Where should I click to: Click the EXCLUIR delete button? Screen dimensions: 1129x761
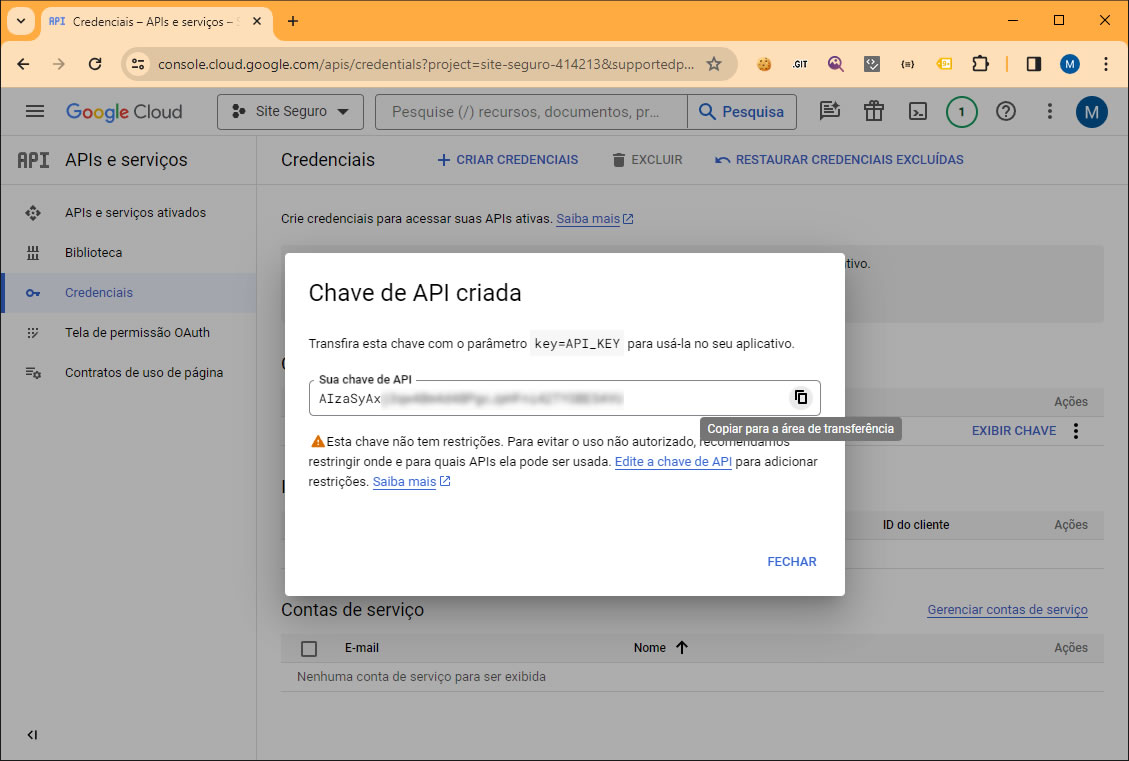[x=647, y=160]
